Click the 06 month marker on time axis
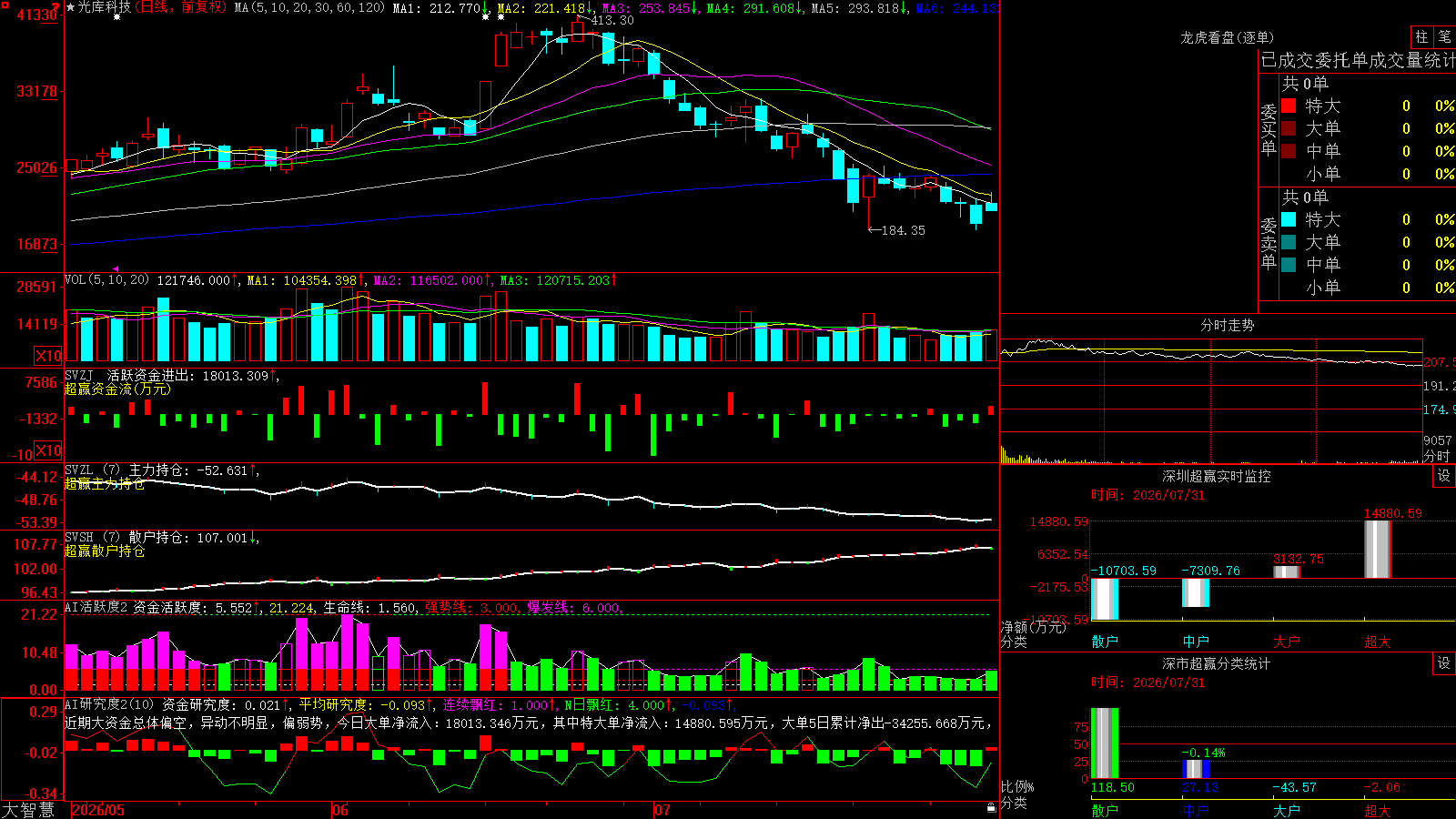Screen dimensions: 1456x819 tap(340, 810)
